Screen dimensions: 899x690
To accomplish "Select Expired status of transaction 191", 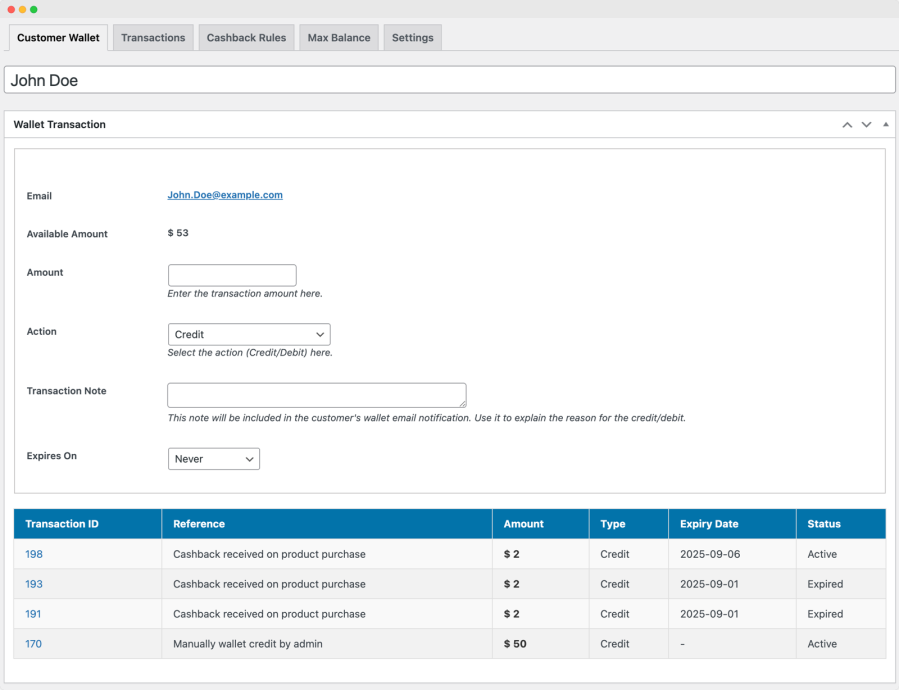I will pos(825,614).
